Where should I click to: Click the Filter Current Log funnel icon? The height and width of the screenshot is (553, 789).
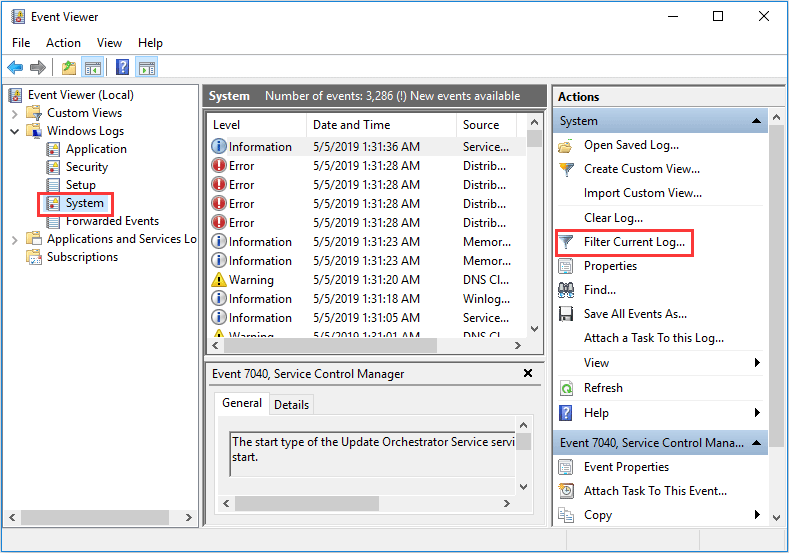(x=566, y=242)
